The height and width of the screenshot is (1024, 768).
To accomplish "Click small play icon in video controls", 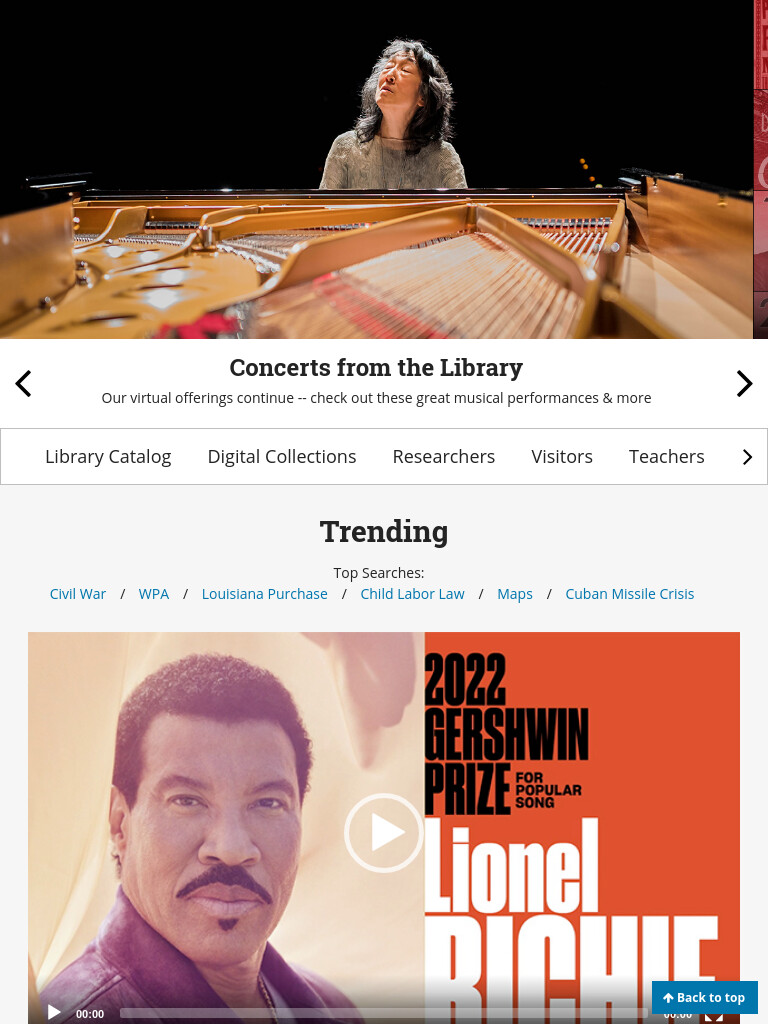I will point(54,1013).
